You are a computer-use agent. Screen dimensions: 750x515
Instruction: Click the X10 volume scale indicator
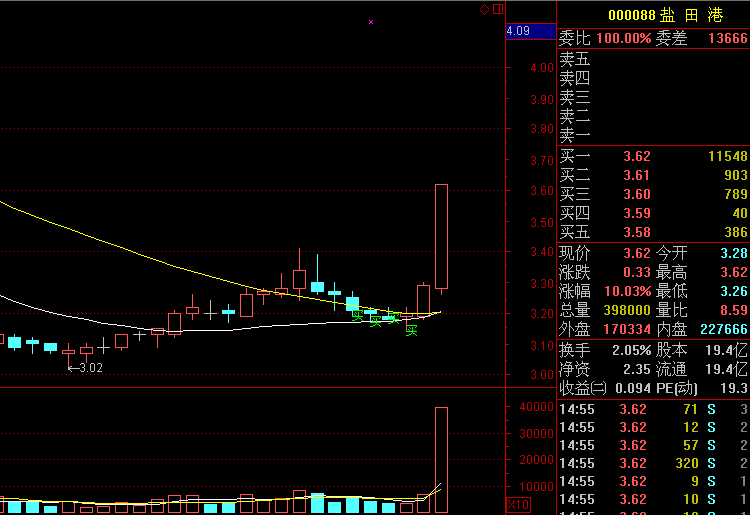518,504
